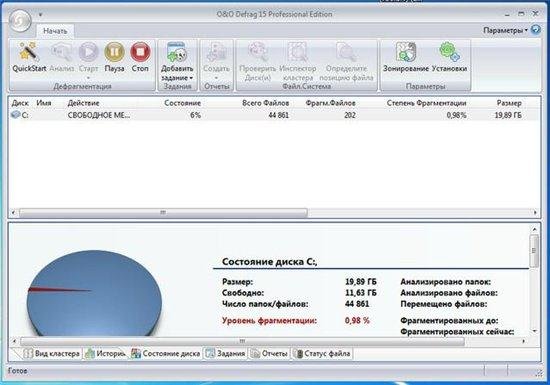Click the Перемещено файлов label
550x385 pixels.
(444, 304)
